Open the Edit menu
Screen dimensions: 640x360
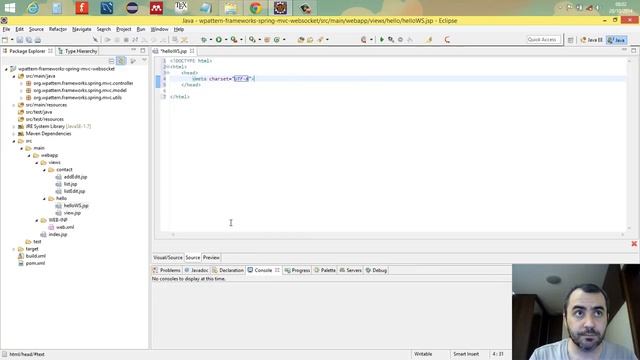click(20, 29)
